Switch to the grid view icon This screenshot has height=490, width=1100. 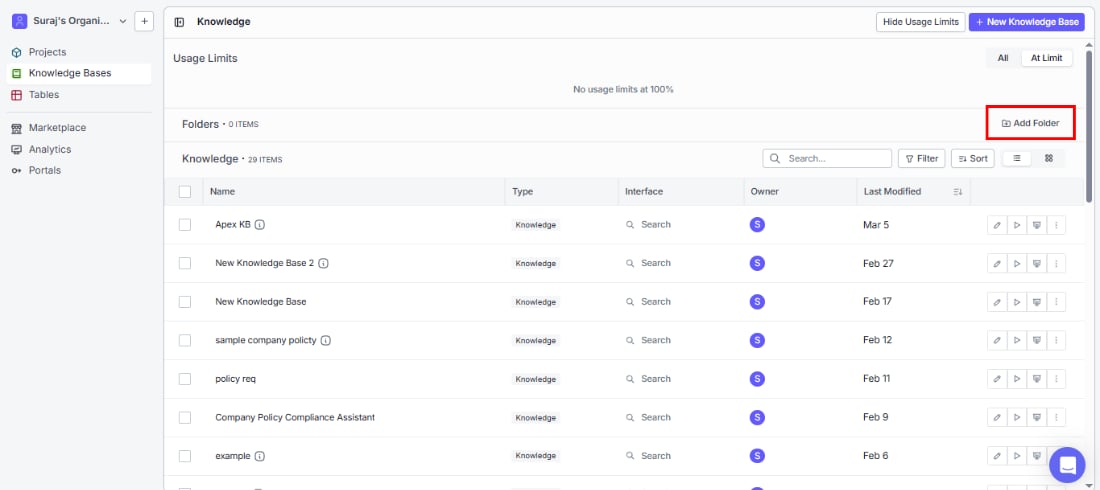click(x=1049, y=159)
